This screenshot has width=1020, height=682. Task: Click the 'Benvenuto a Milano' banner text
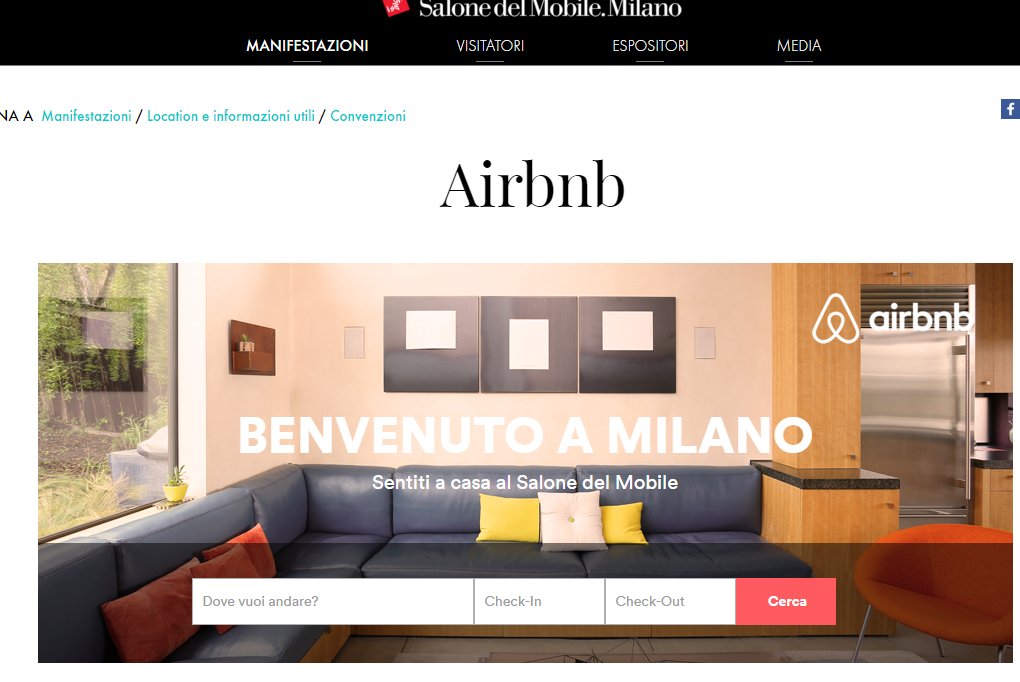coord(525,435)
